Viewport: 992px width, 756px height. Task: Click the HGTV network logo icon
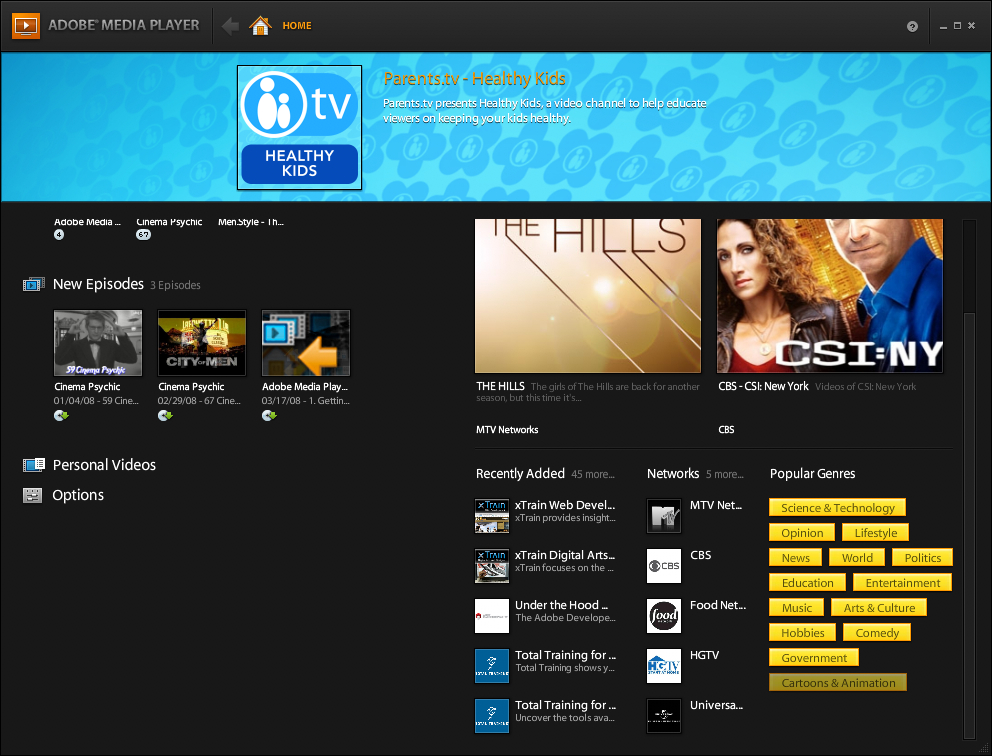(x=664, y=666)
